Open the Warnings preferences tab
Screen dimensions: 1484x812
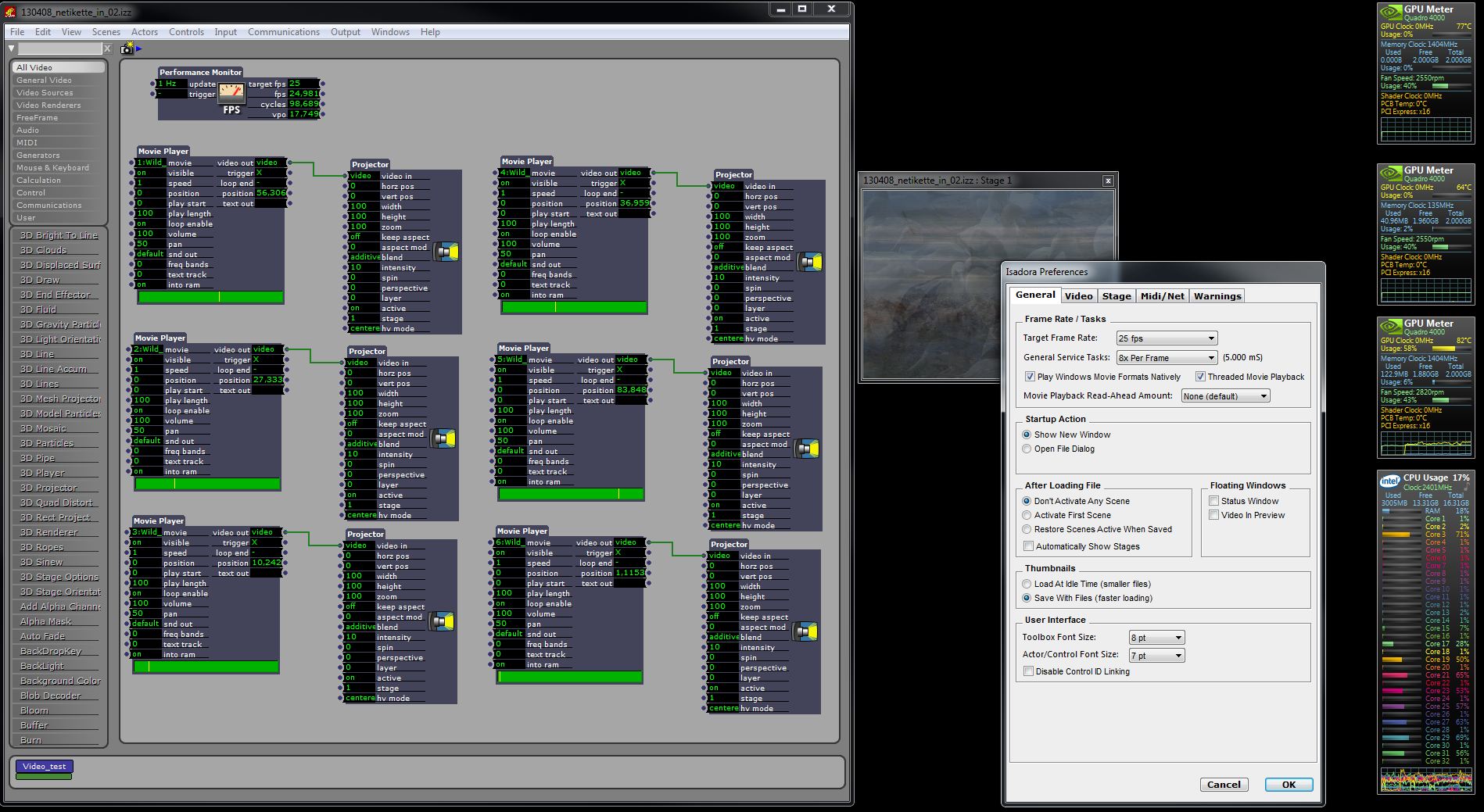1217,296
